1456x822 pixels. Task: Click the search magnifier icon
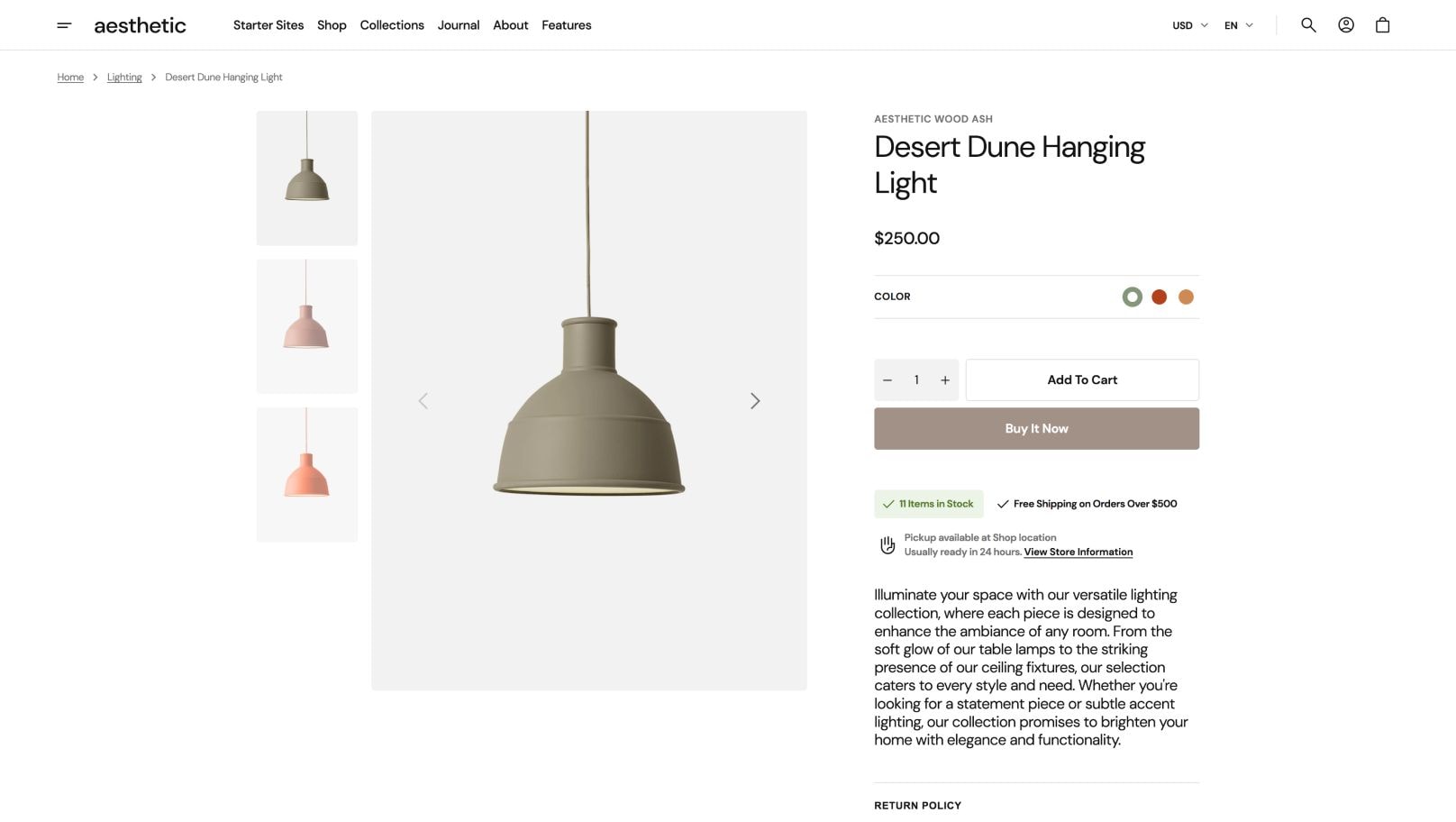click(1308, 25)
